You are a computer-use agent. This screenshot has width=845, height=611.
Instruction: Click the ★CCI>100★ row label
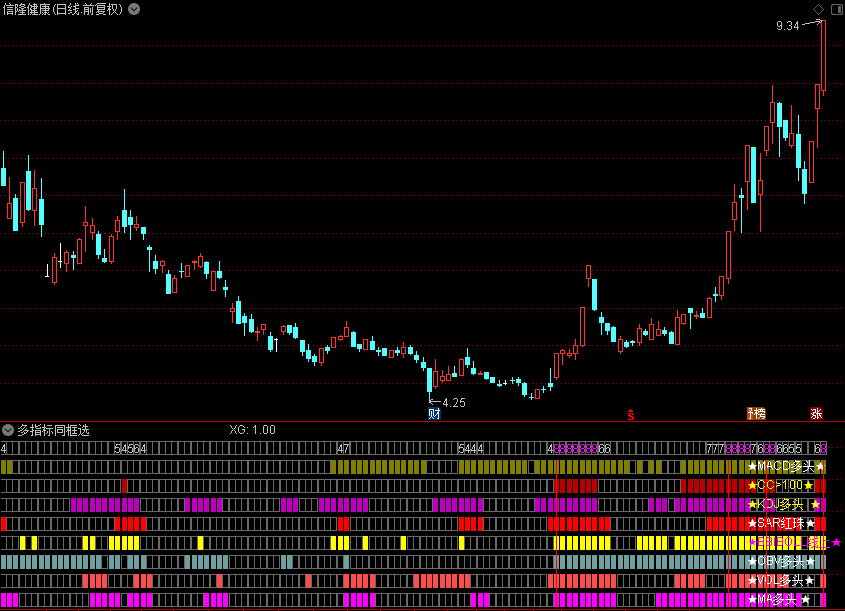pos(780,485)
